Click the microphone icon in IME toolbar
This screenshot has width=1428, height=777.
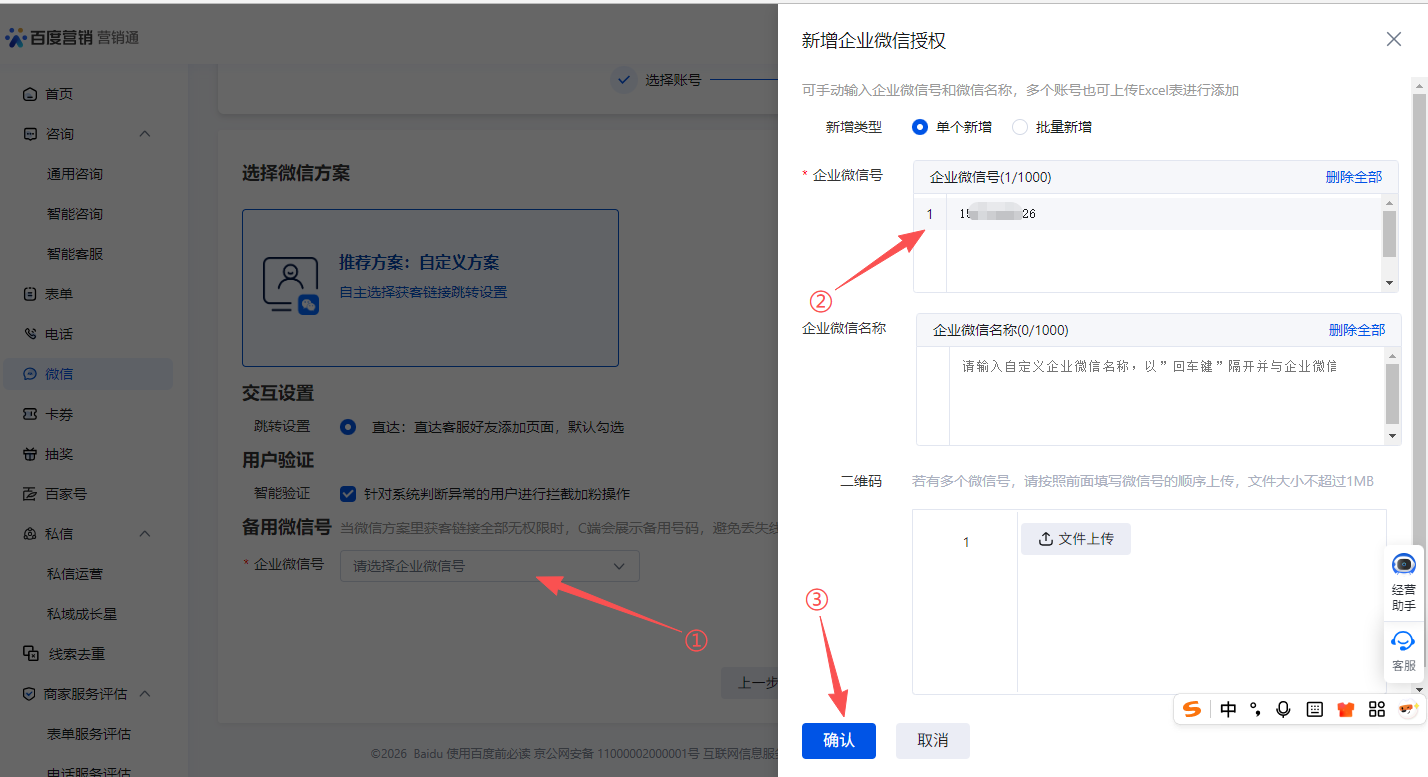(x=1283, y=709)
